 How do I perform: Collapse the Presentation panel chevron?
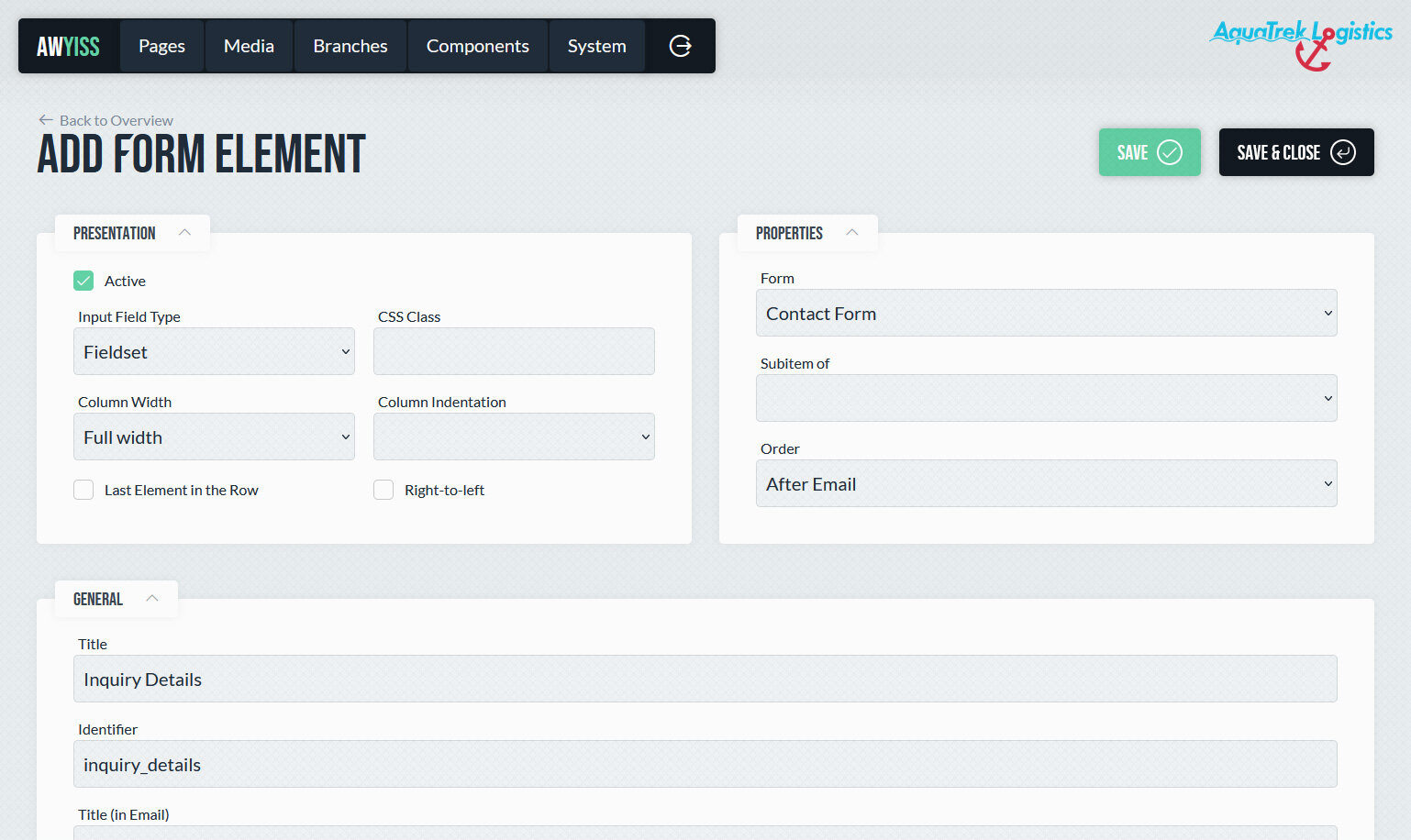click(x=184, y=233)
